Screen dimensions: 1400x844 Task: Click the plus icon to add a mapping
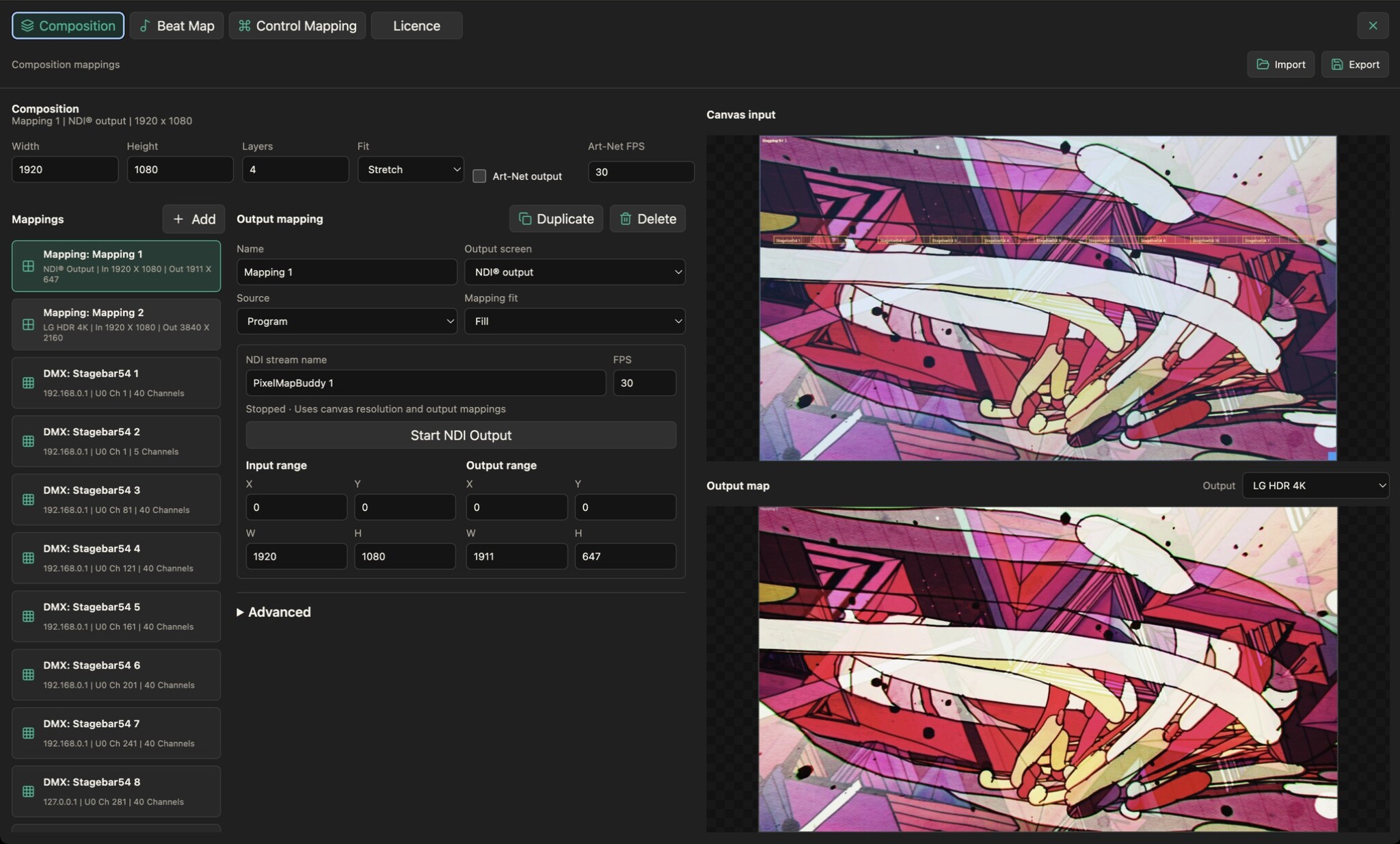coord(178,219)
